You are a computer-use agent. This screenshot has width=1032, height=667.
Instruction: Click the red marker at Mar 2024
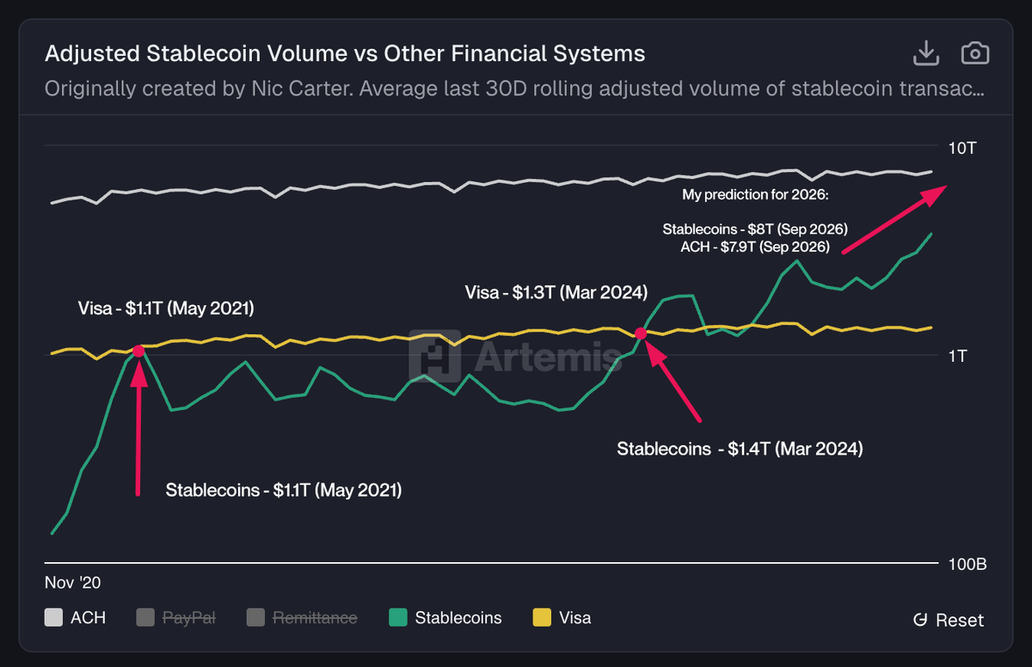[641, 333]
